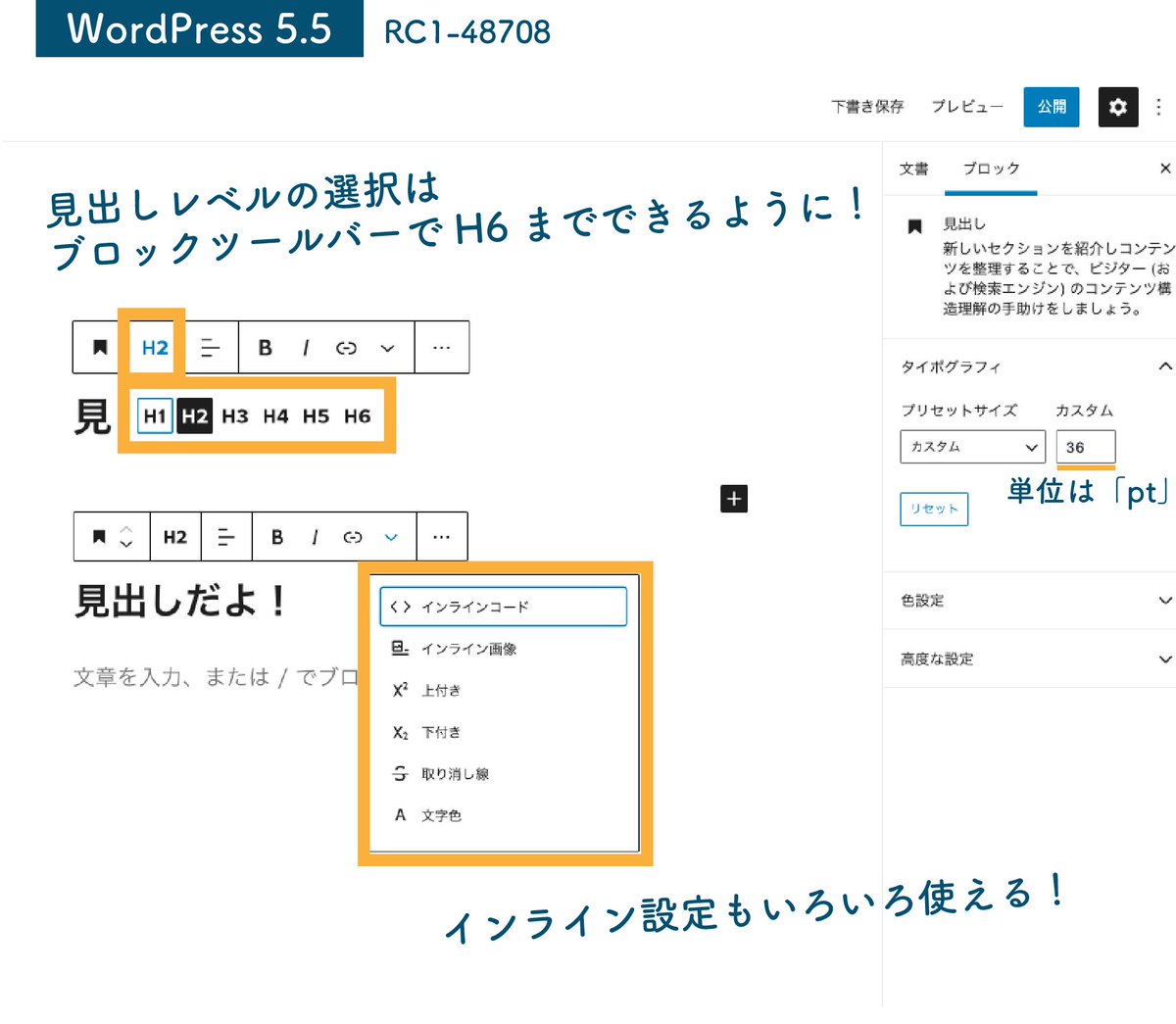The height and width of the screenshot is (1024, 1176).
Task: Click the blue 公開 publish button
Action: tap(1052, 107)
